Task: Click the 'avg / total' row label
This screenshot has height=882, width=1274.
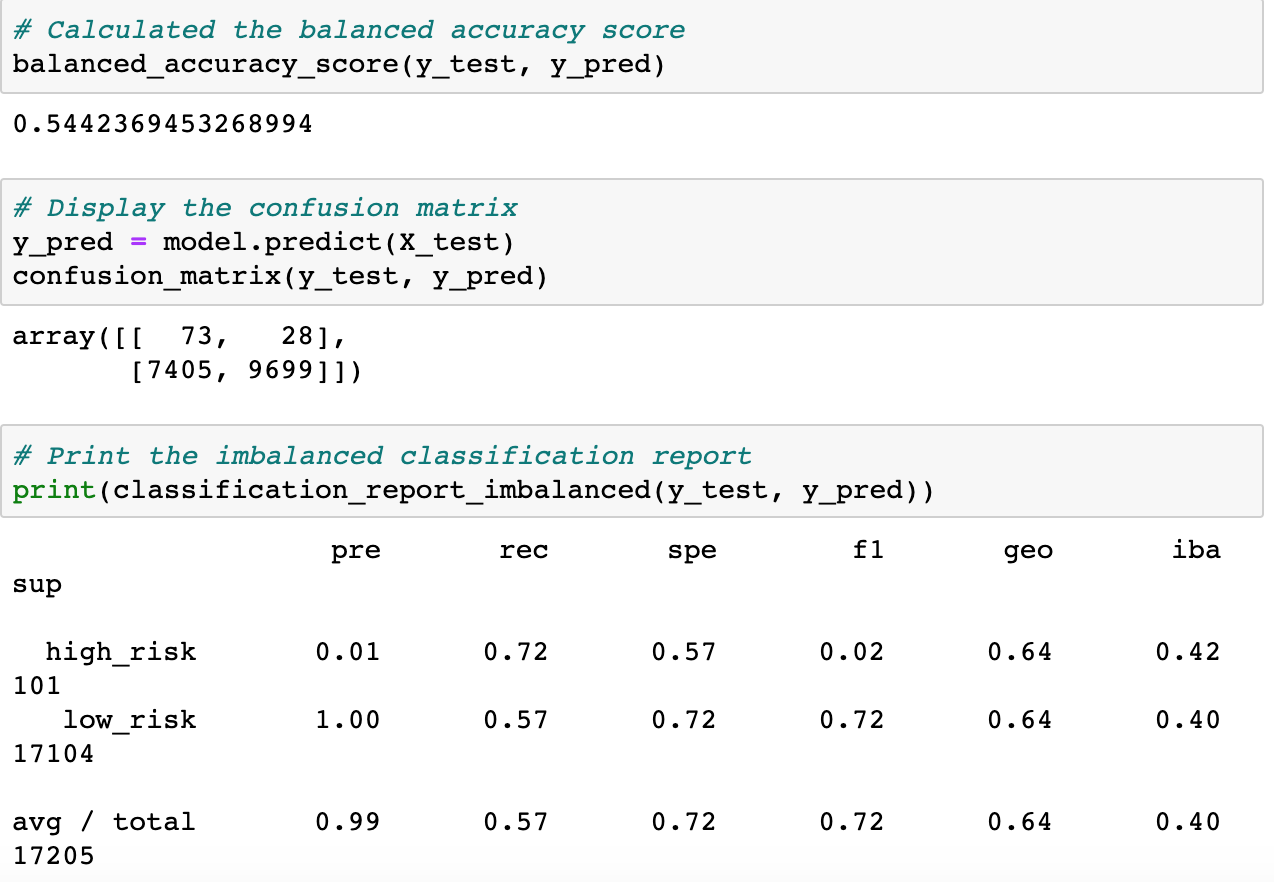Action: (x=104, y=822)
